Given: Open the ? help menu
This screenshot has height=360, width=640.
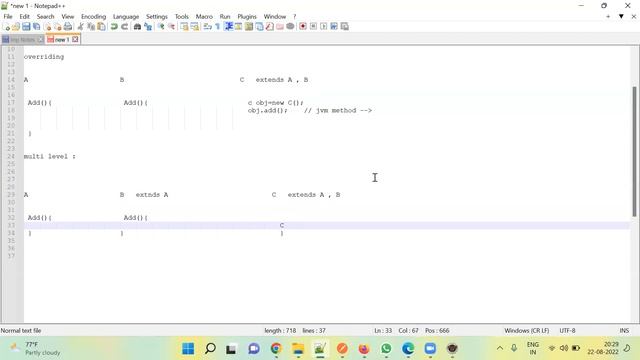Looking at the screenshot, I should pyautogui.click(x=294, y=16).
